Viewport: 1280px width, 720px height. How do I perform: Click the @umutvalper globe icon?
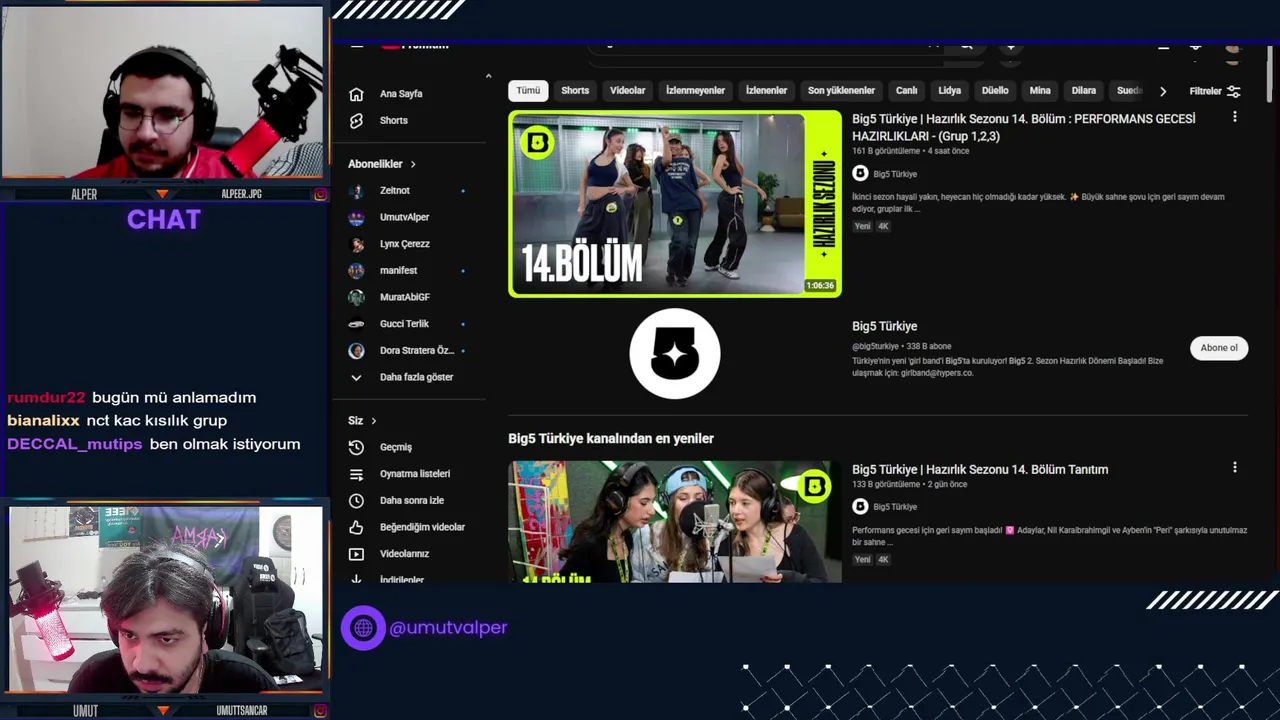pos(363,628)
